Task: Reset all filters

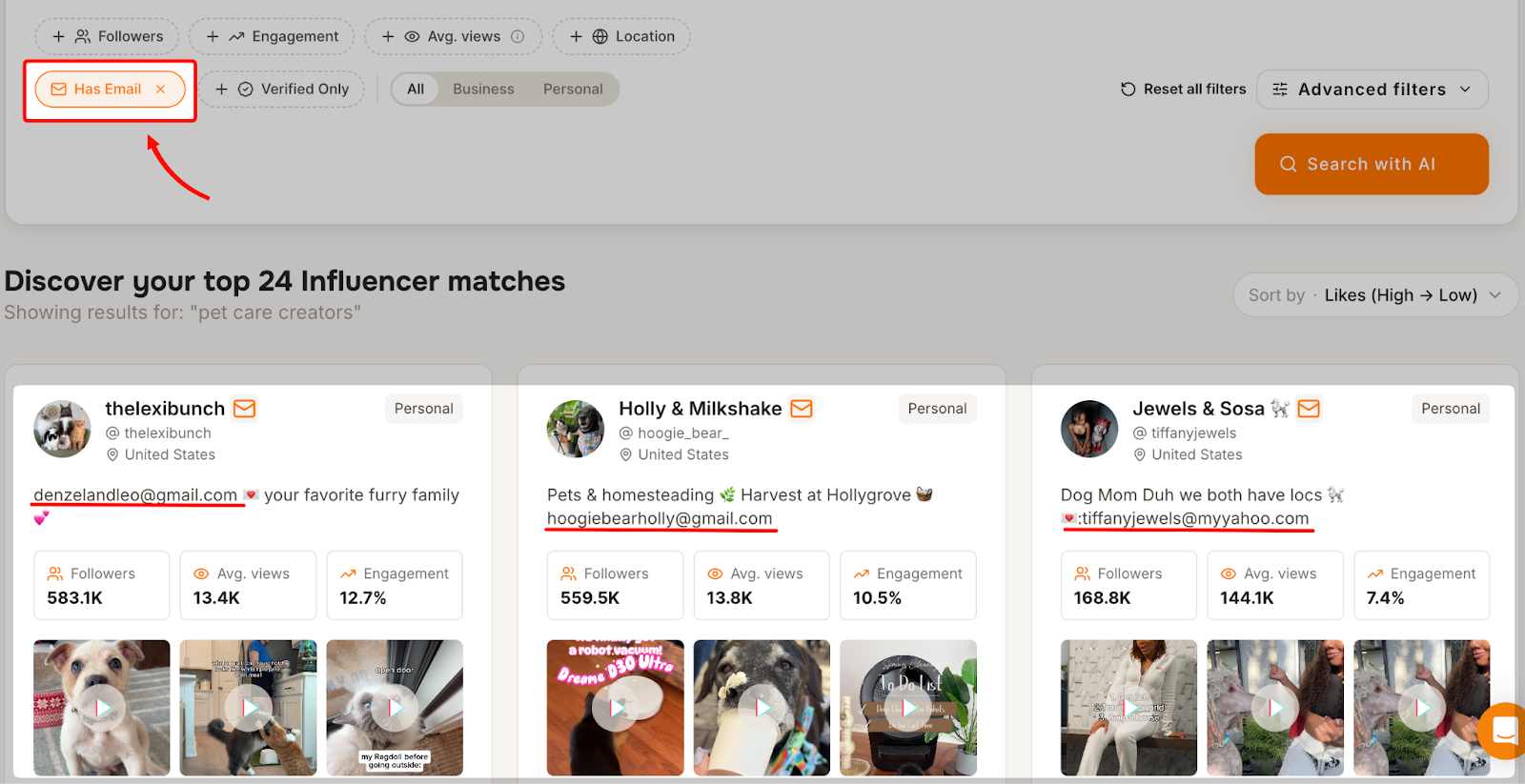Action: click(1183, 90)
